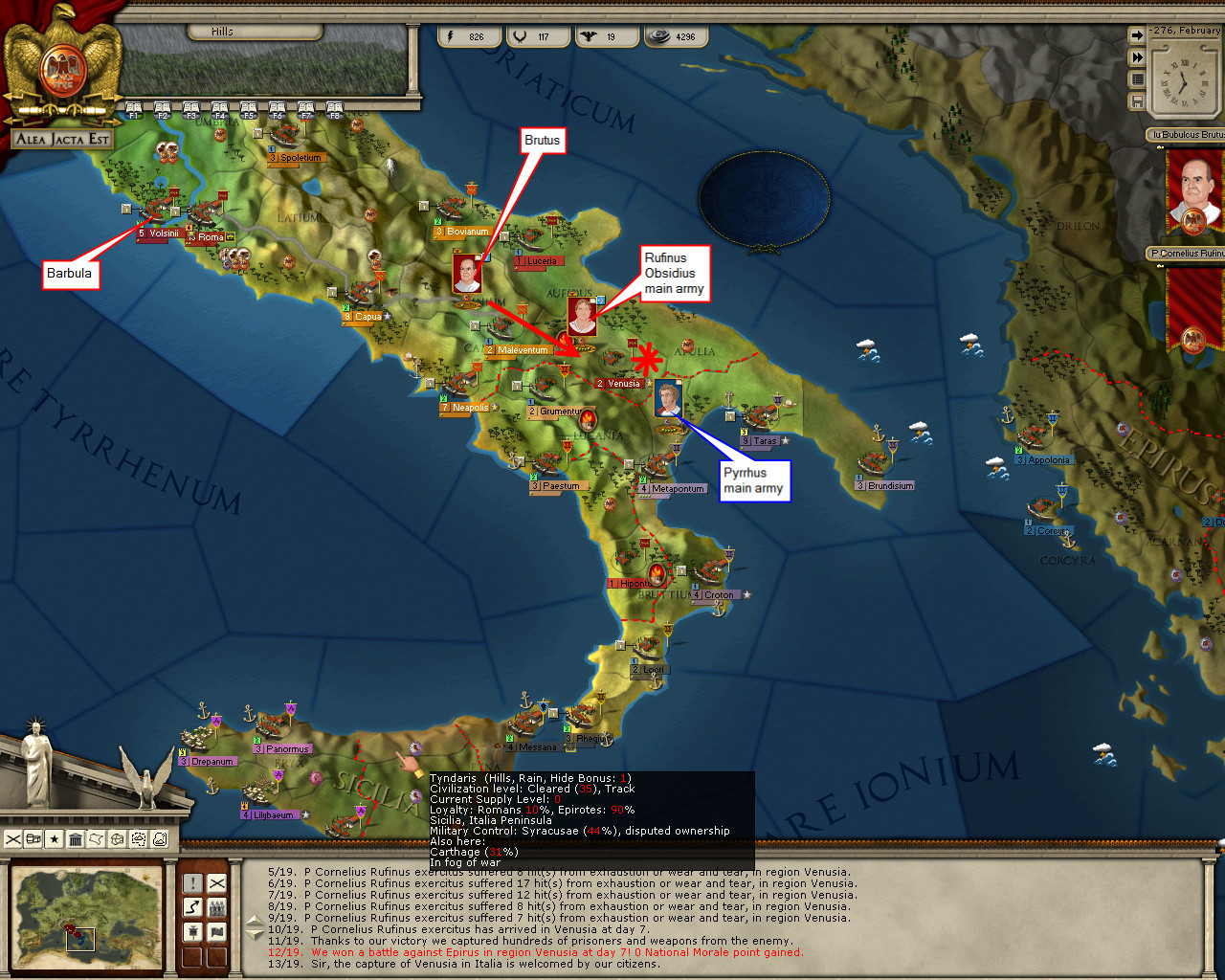This screenshot has width=1225, height=980.
Task: Expand the P Cornelius Rufinus army tab
Action: coord(1187,254)
